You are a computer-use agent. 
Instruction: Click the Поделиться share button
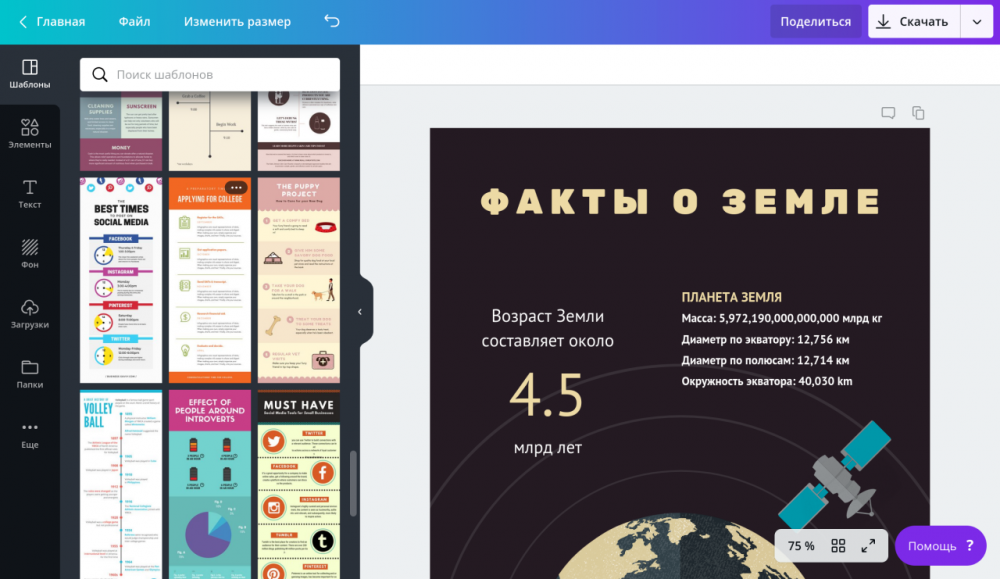click(x=815, y=21)
